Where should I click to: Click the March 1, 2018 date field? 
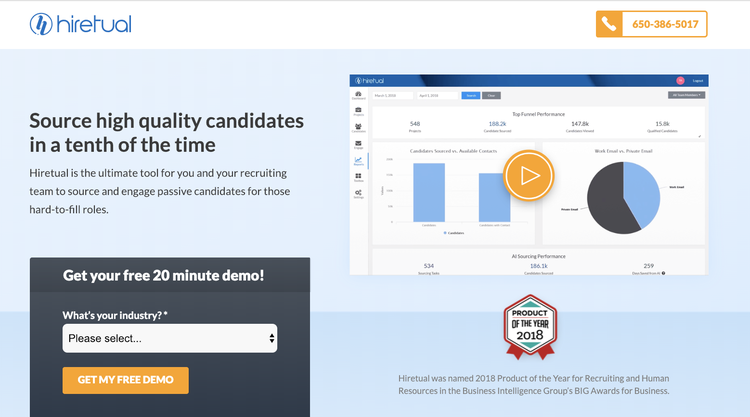point(393,96)
